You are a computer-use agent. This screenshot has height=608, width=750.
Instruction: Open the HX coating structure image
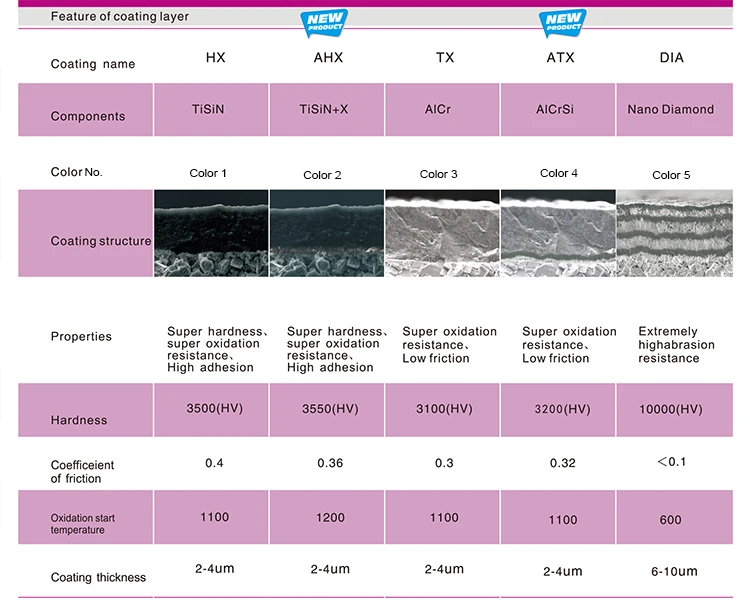point(211,233)
